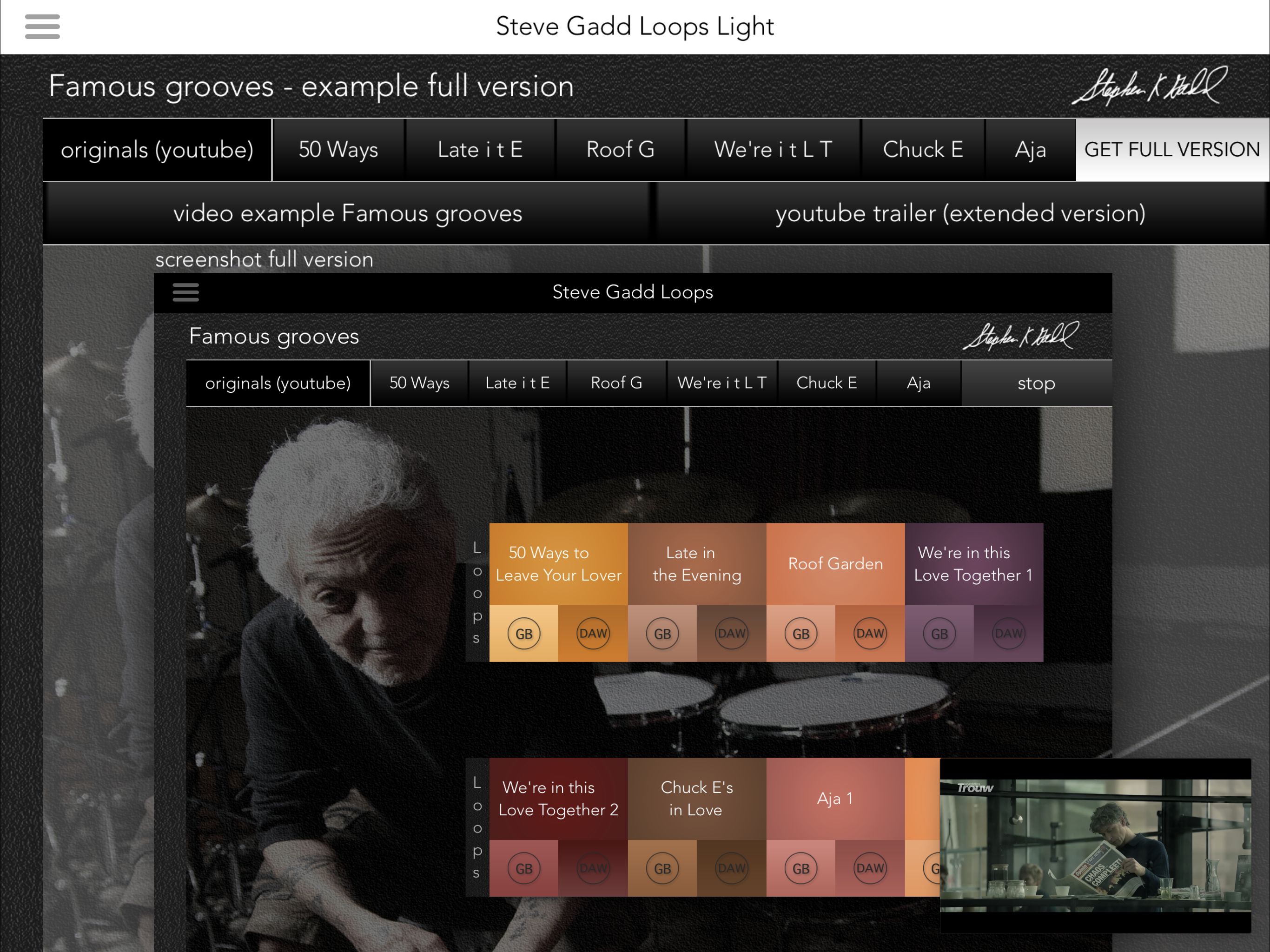1270x952 pixels.
Task: Click the Stephen K Gadd signature in the header
Action: tap(1150, 86)
